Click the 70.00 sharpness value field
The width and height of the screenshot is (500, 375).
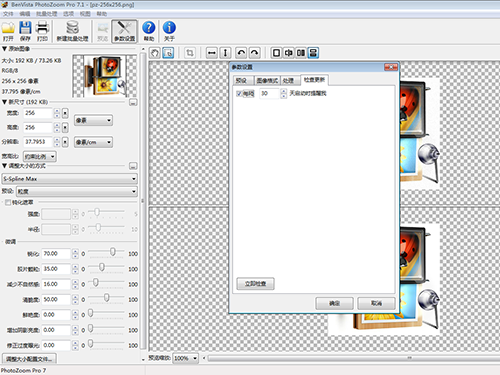[x=56, y=254]
